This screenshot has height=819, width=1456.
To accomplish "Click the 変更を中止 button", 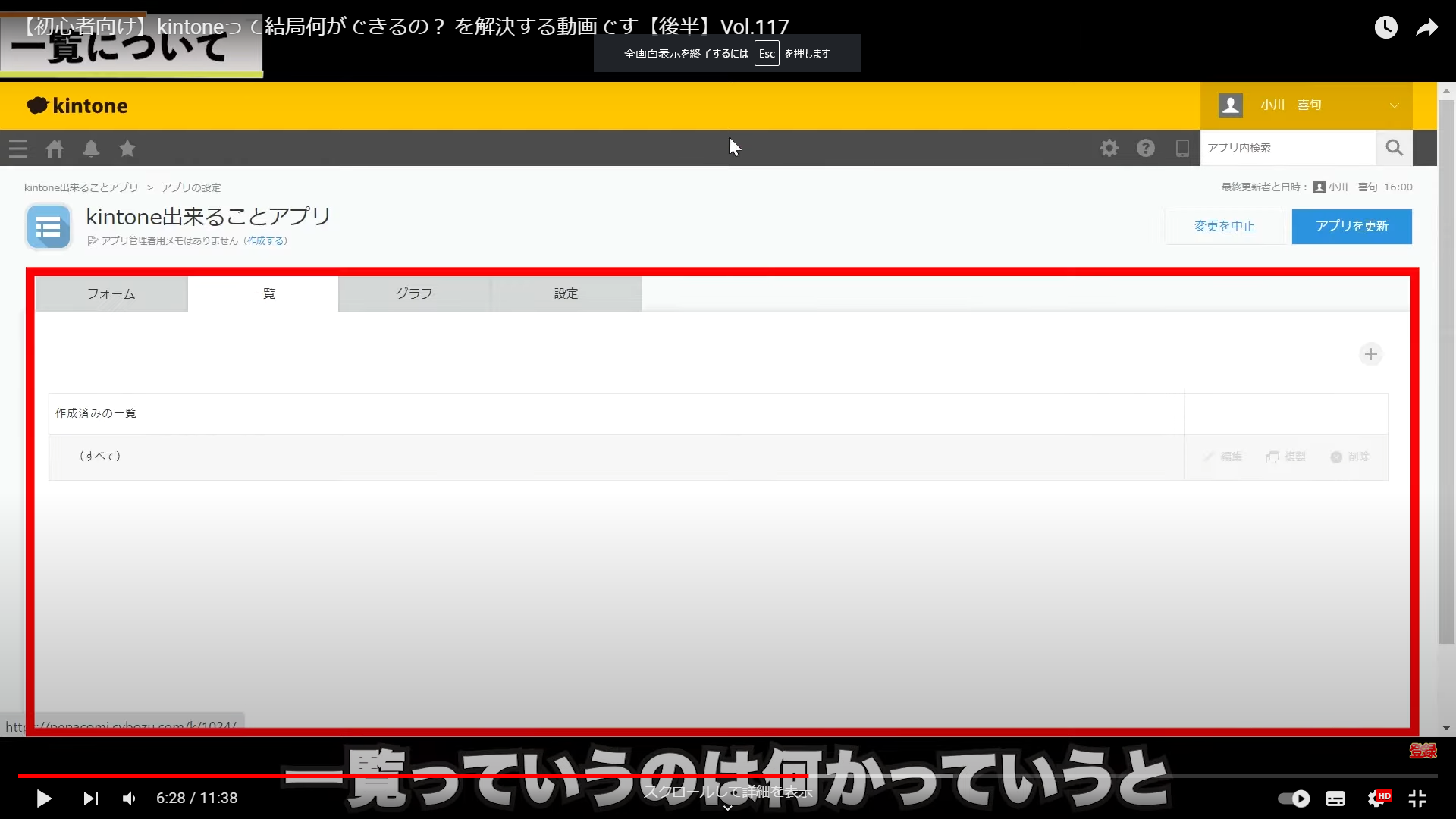I will pos(1224,226).
